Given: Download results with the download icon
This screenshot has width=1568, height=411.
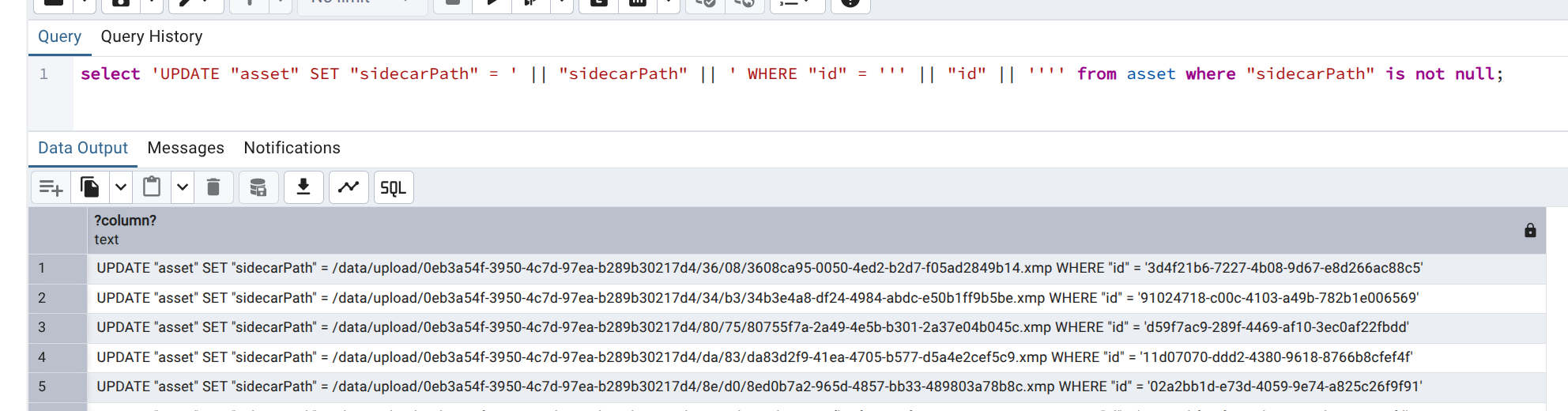Looking at the screenshot, I should point(303,187).
